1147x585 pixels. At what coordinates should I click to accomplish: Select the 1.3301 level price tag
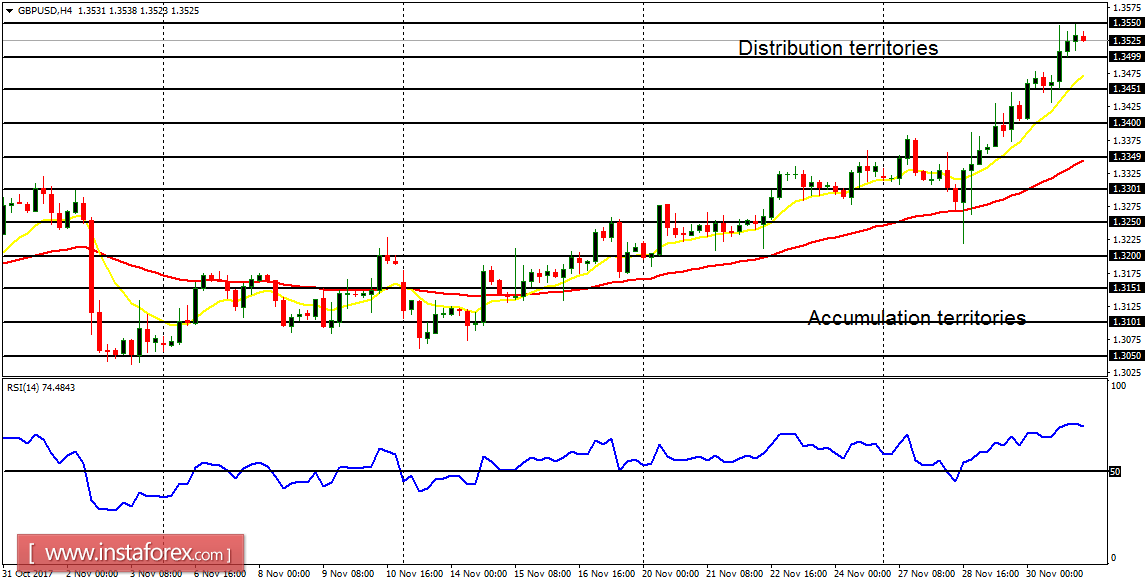[1127, 189]
